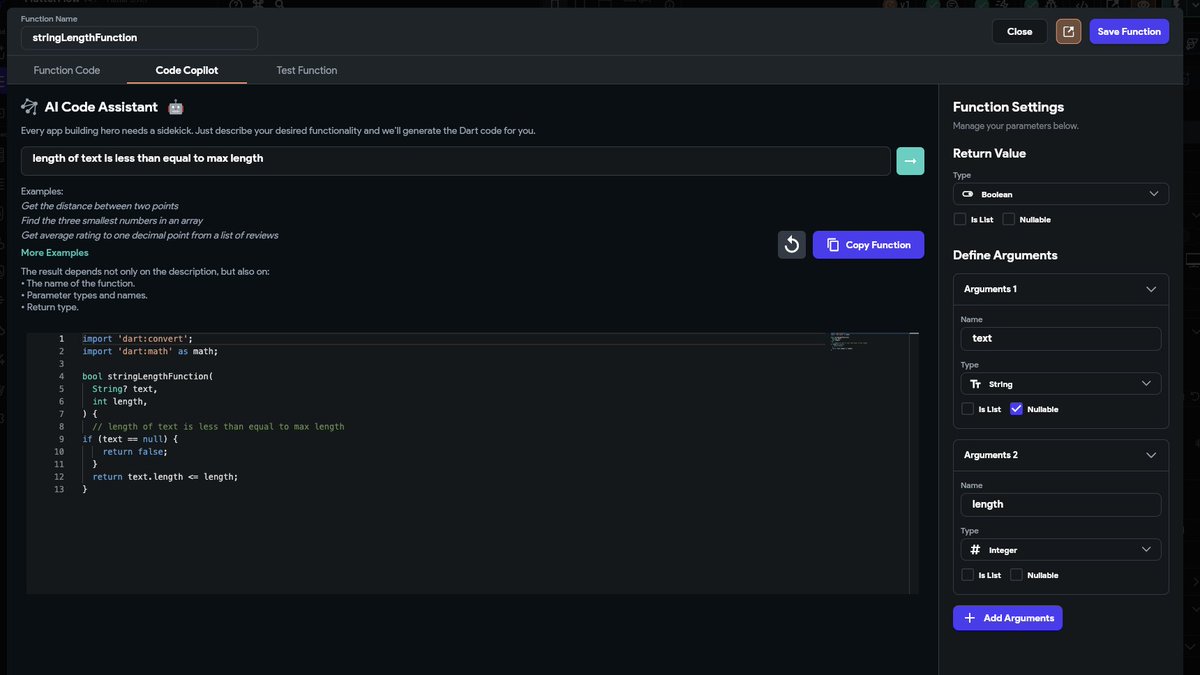Click the 'AI Code Assistant' heading

pos(101,107)
